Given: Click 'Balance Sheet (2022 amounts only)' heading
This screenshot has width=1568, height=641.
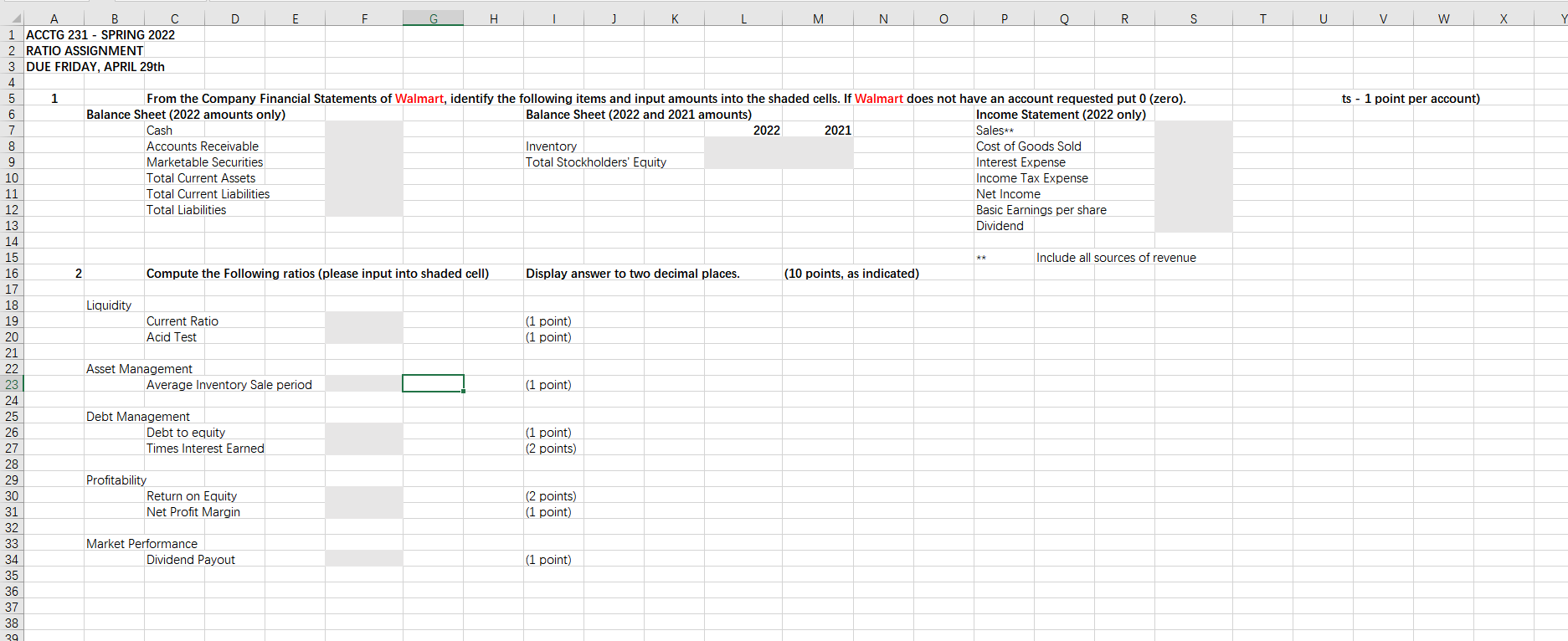Looking at the screenshot, I should (186, 114).
